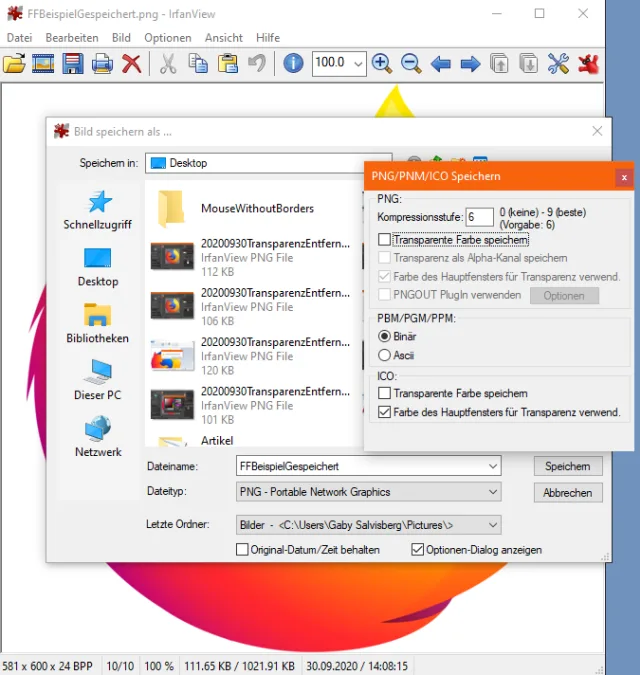
Task: Select Schnellzugriff in the places sidebar
Action: point(98,210)
